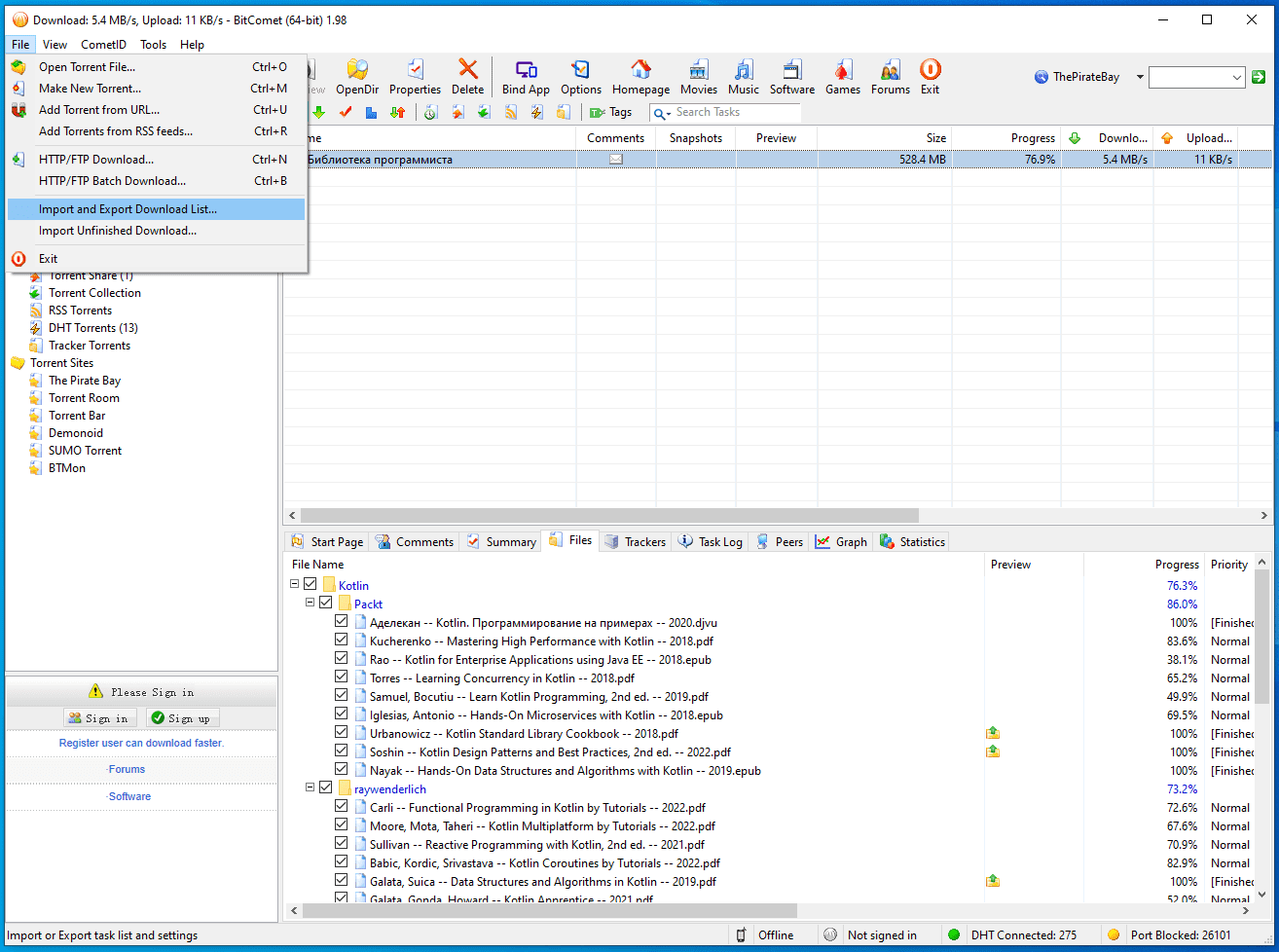Open the View menu
1279x952 pixels.
click(55, 44)
